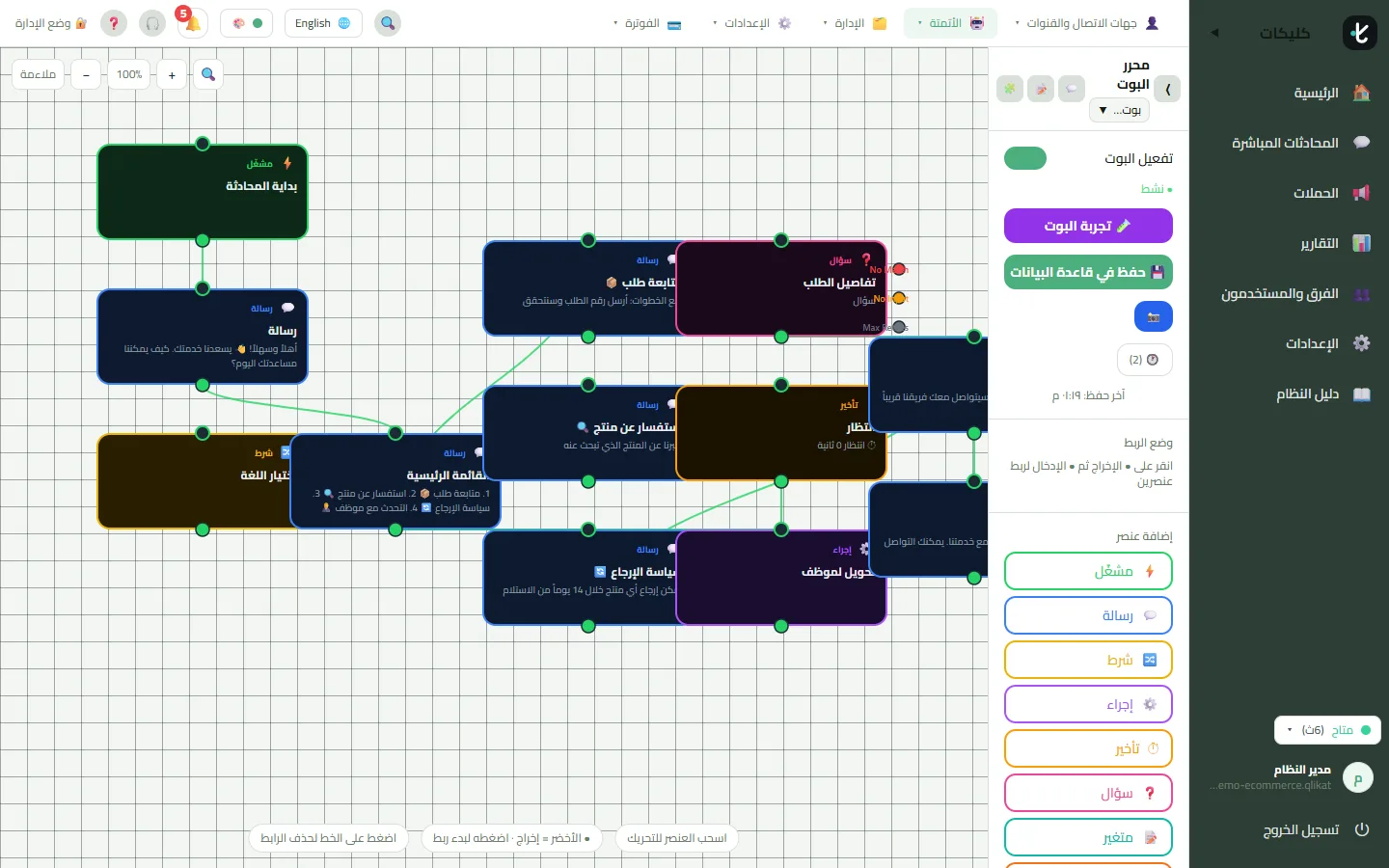Click the 100% zoom level indicator

(129, 74)
